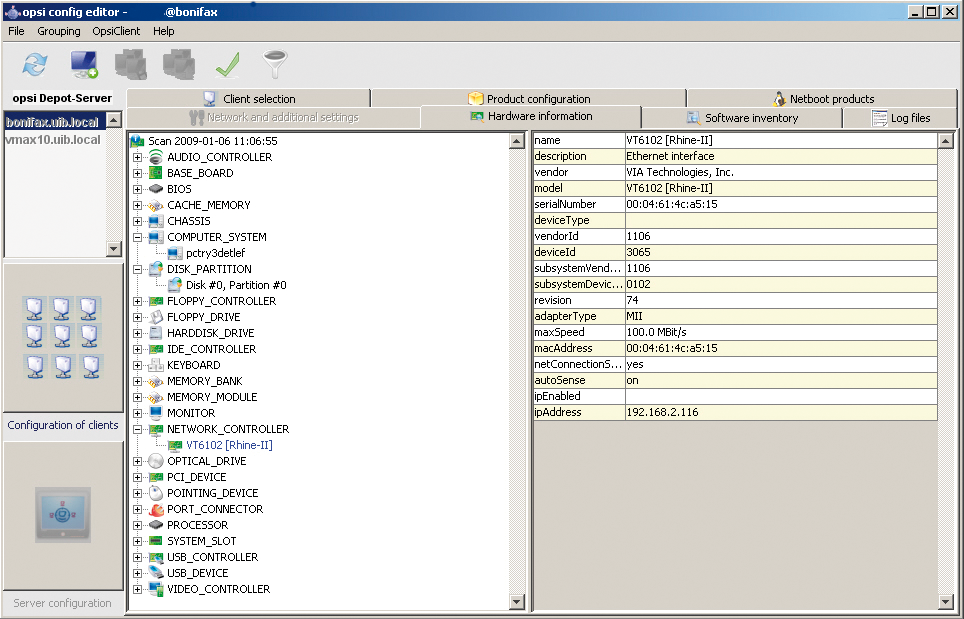Click the OPTICAL_DRIVE disc icon
Screen dimensions: 964x619
(156, 460)
